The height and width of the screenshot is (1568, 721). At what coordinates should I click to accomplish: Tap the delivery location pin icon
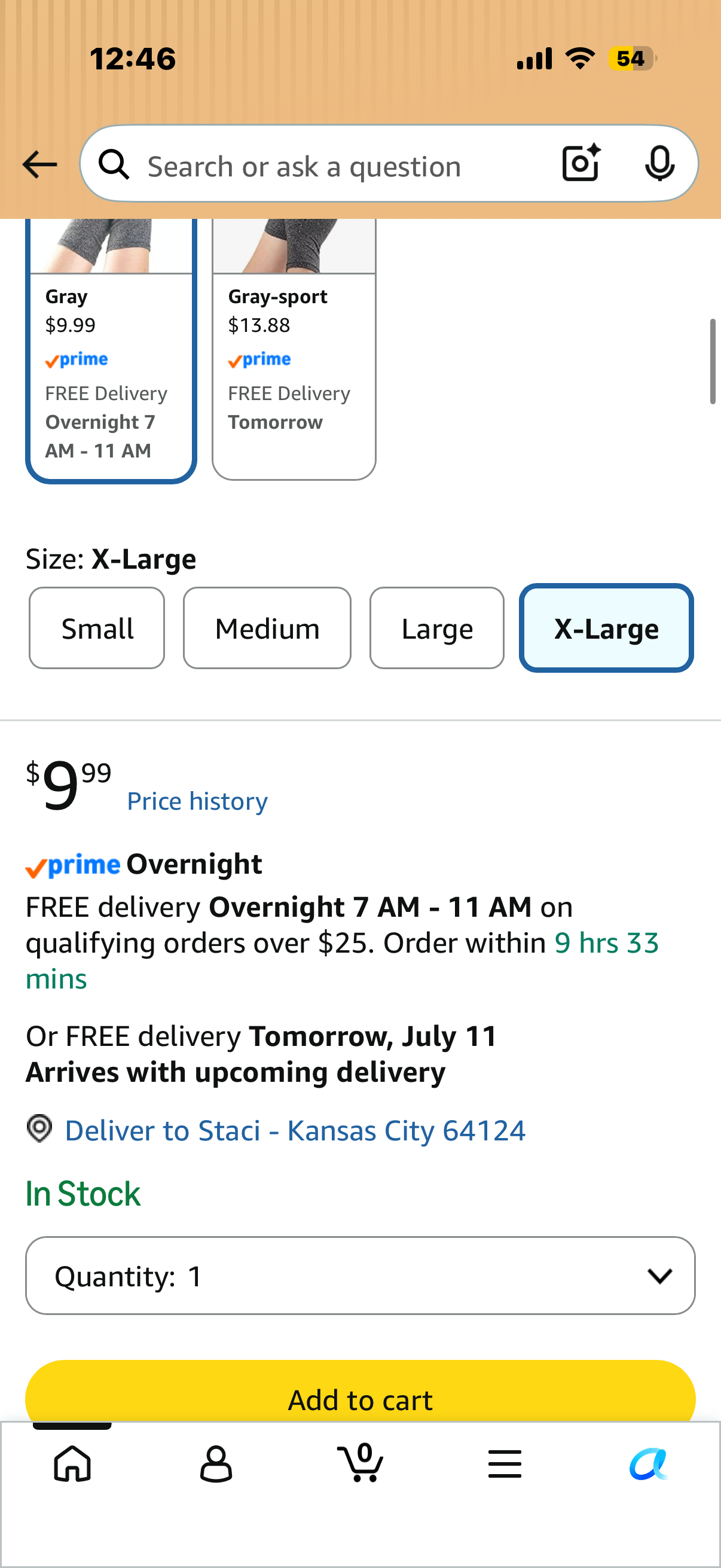coord(39,1128)
